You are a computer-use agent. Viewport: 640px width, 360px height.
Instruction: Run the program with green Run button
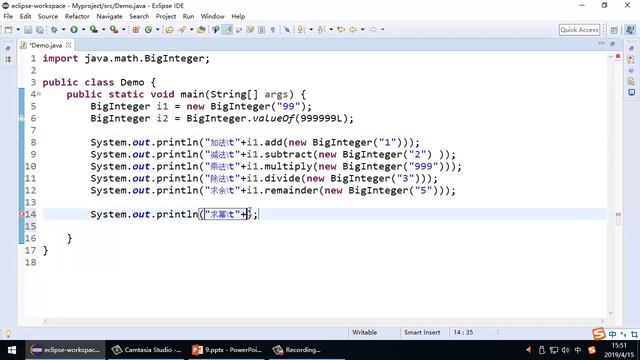point(74,29)
